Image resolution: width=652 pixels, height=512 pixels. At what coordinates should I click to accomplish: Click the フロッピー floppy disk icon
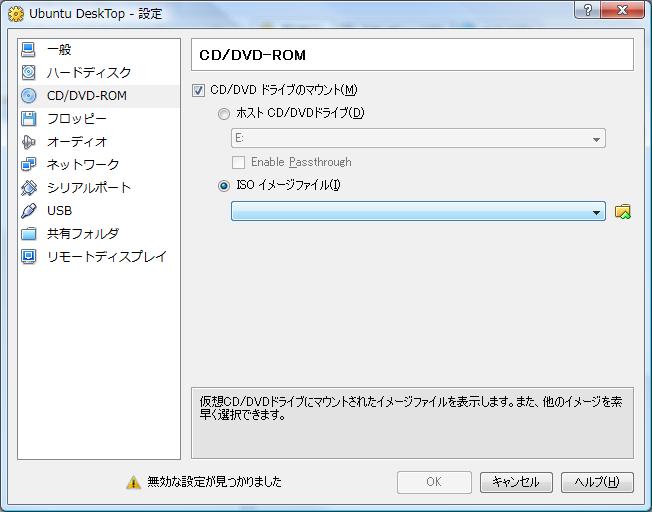point(28,119)
